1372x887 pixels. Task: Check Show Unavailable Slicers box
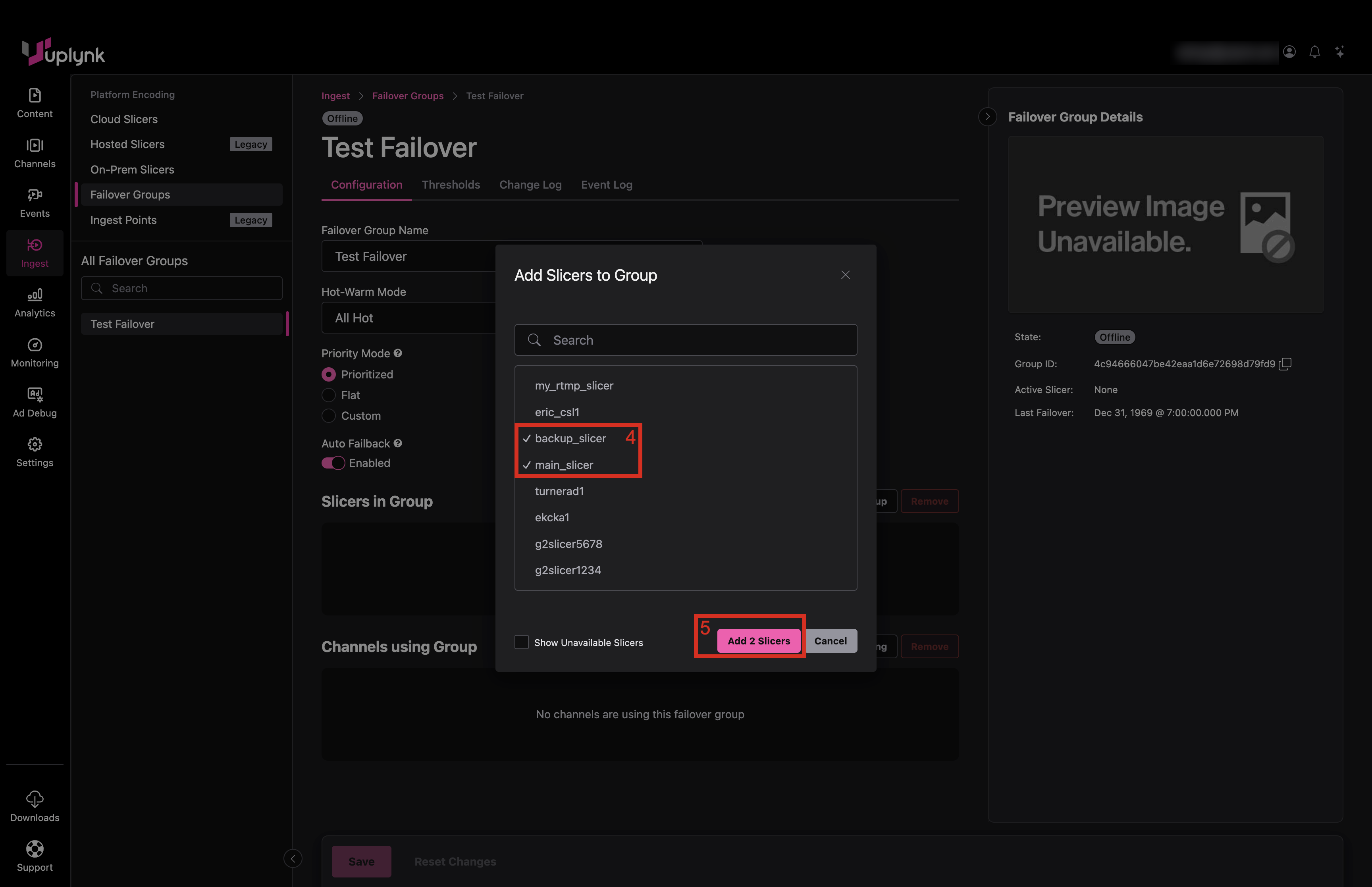click(522, 642)
